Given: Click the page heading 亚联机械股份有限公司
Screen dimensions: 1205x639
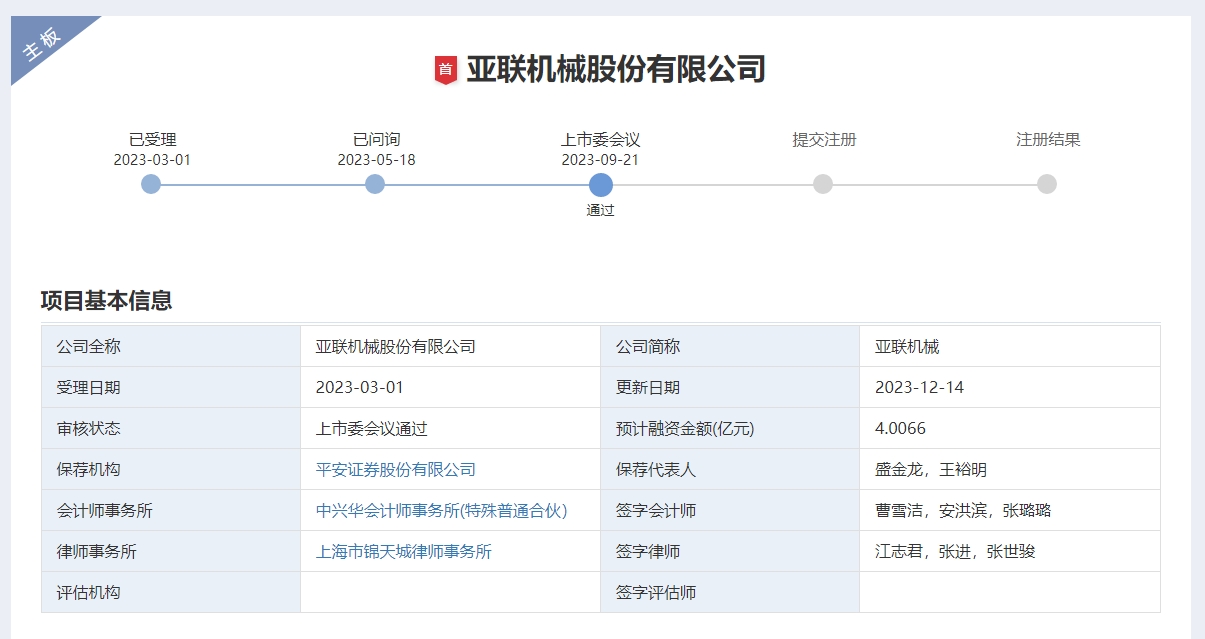Looking at the screenshot, I should [616, 70].
